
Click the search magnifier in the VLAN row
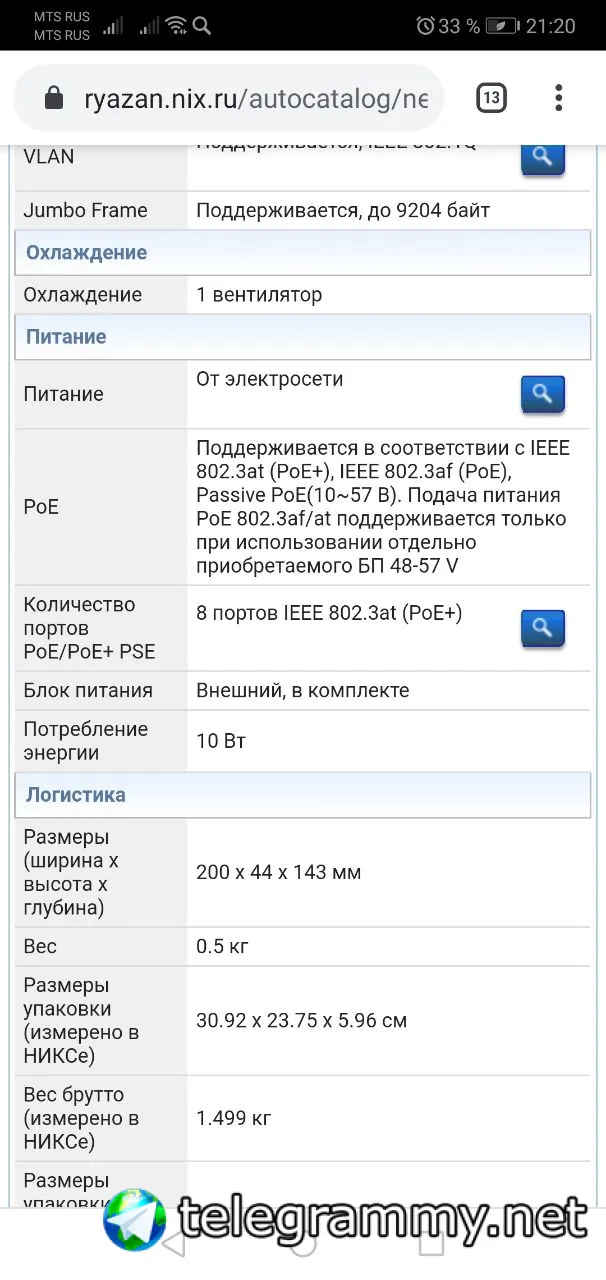[543, 156]
